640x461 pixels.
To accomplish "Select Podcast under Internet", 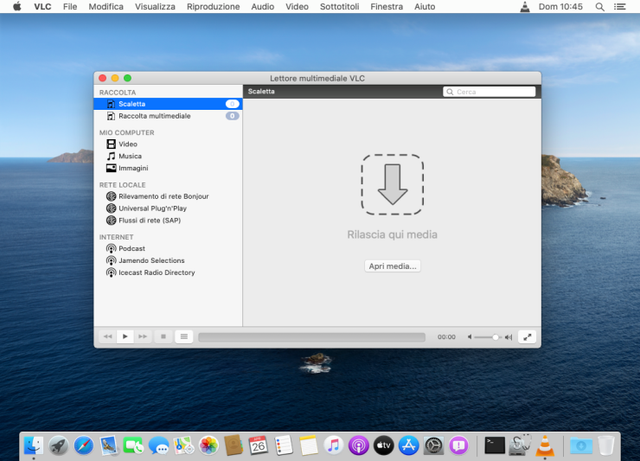I will [x=168, y=249].
